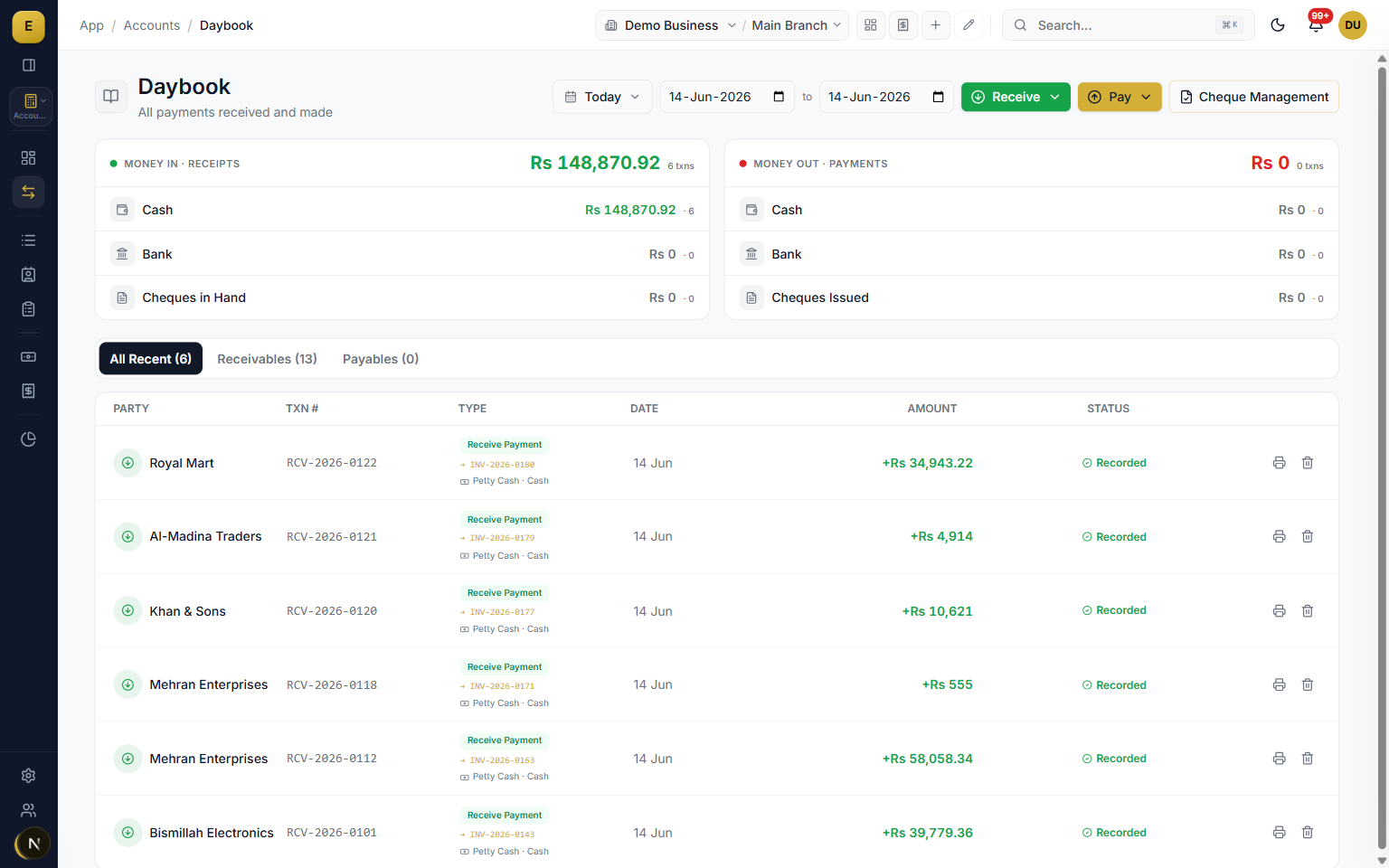Toggle sidebar panel icon
This screenshot has height=868, width=1389.
point(29,65)
